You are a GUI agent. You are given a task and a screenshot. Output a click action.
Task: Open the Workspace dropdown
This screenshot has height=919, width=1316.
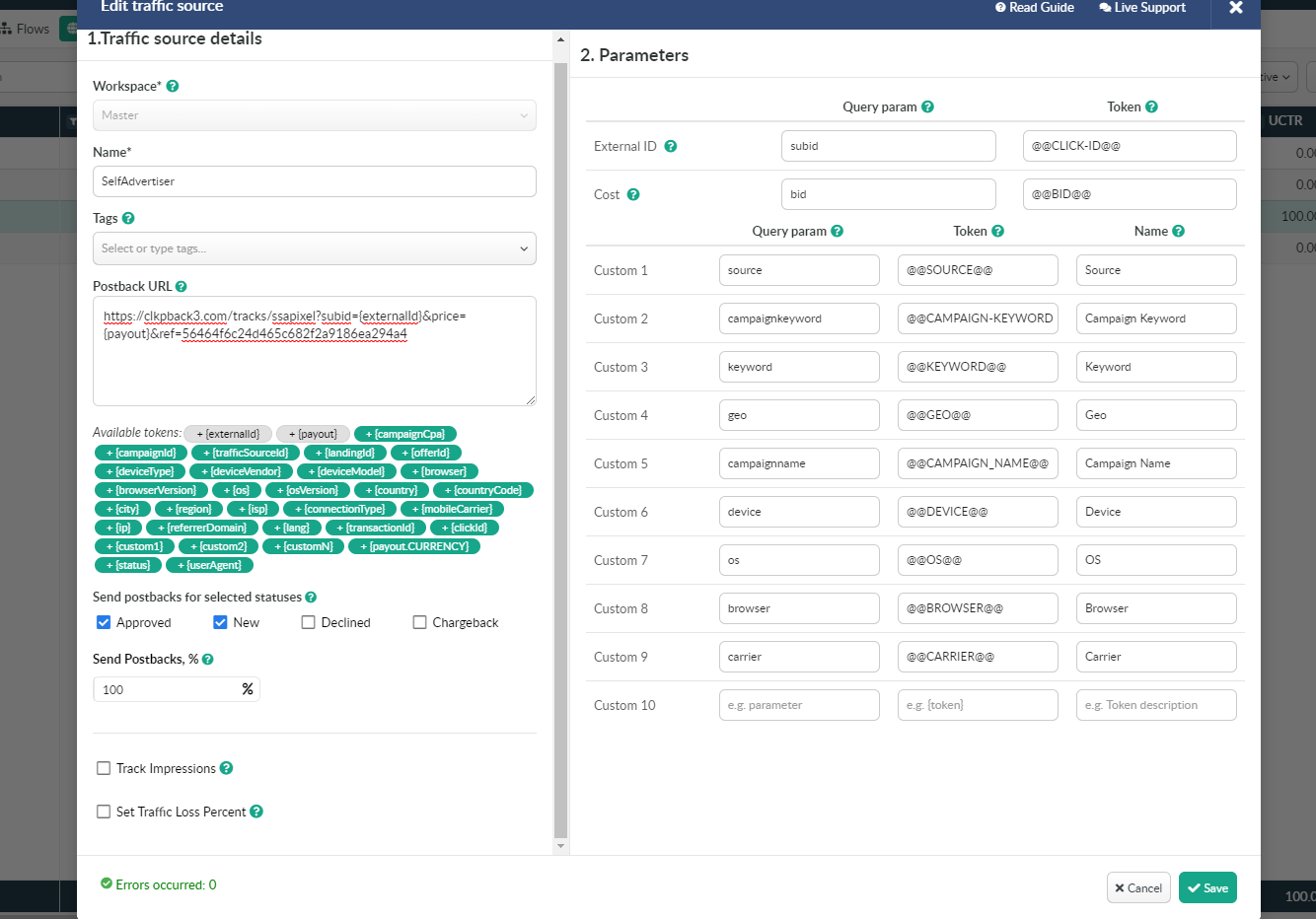point(314,115)
